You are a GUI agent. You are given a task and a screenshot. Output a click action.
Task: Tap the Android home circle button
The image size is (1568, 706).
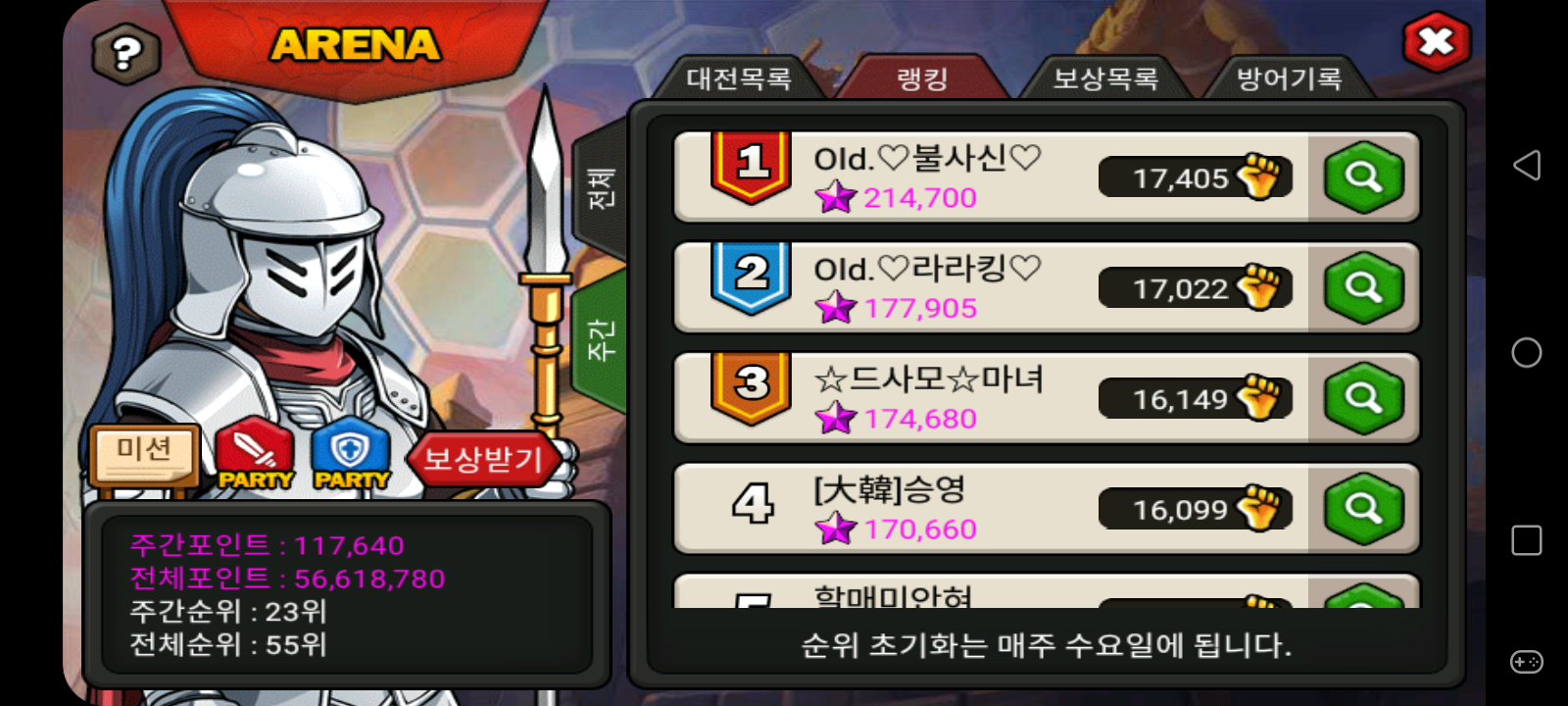1527,353
